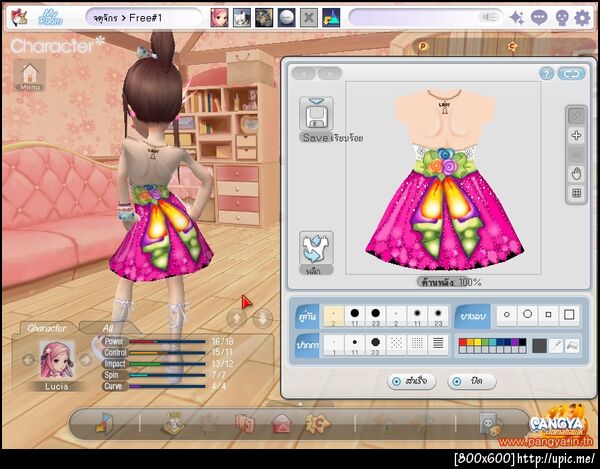600x469 pixels.
Task: Select the pencil tool in right toolbar
Action: (577, 116)
